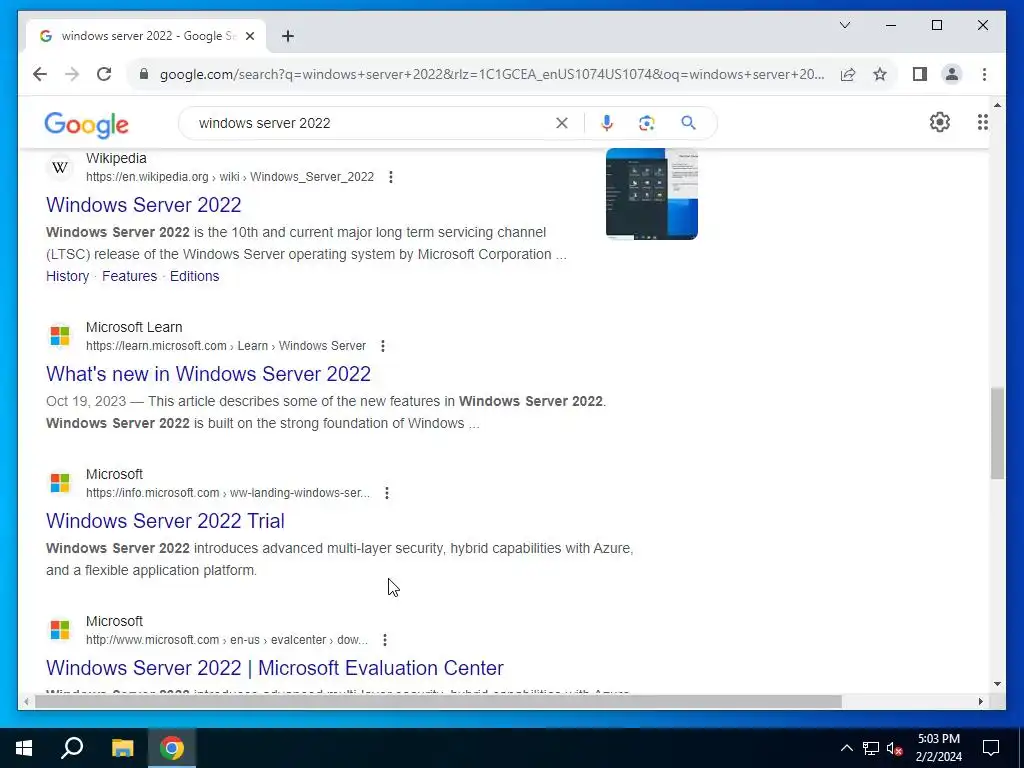Start a voice search with microphone
Viewport: 1024px width, 768px height.
607,123
